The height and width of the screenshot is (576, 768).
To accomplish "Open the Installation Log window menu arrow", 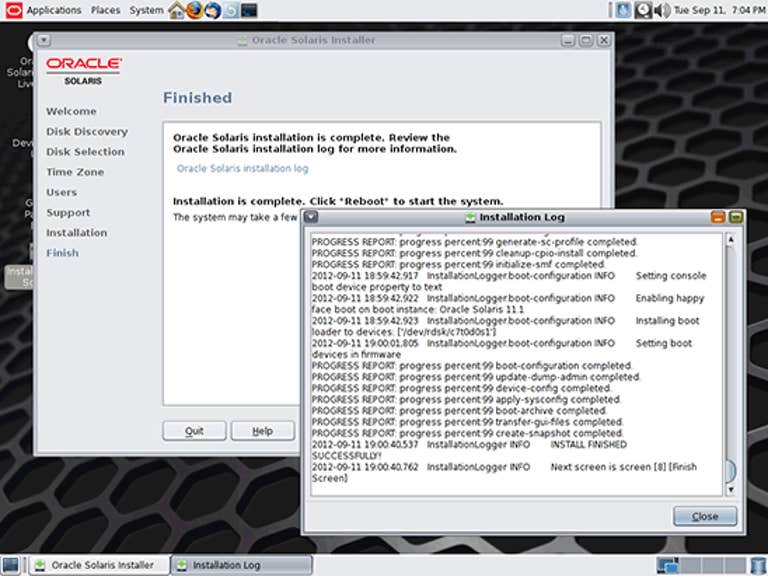I will (x=311, y=217).
